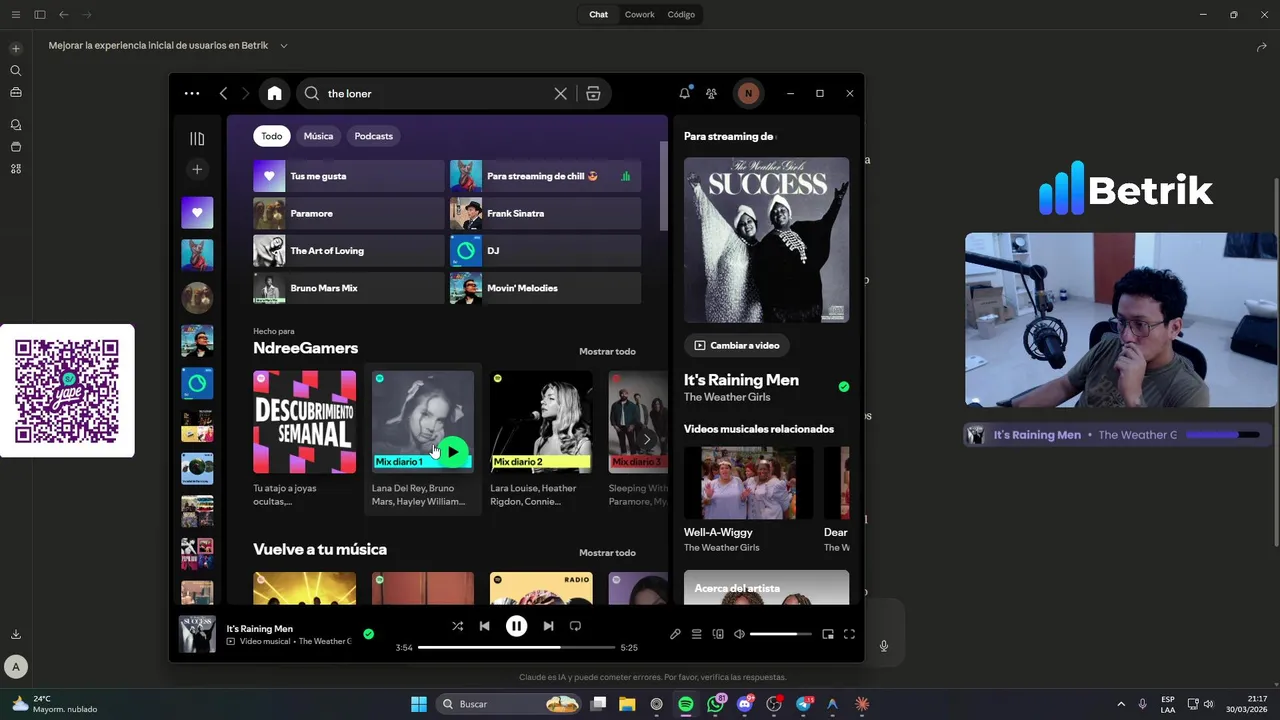Start new chat in Claude sidebar

(15, 48)
